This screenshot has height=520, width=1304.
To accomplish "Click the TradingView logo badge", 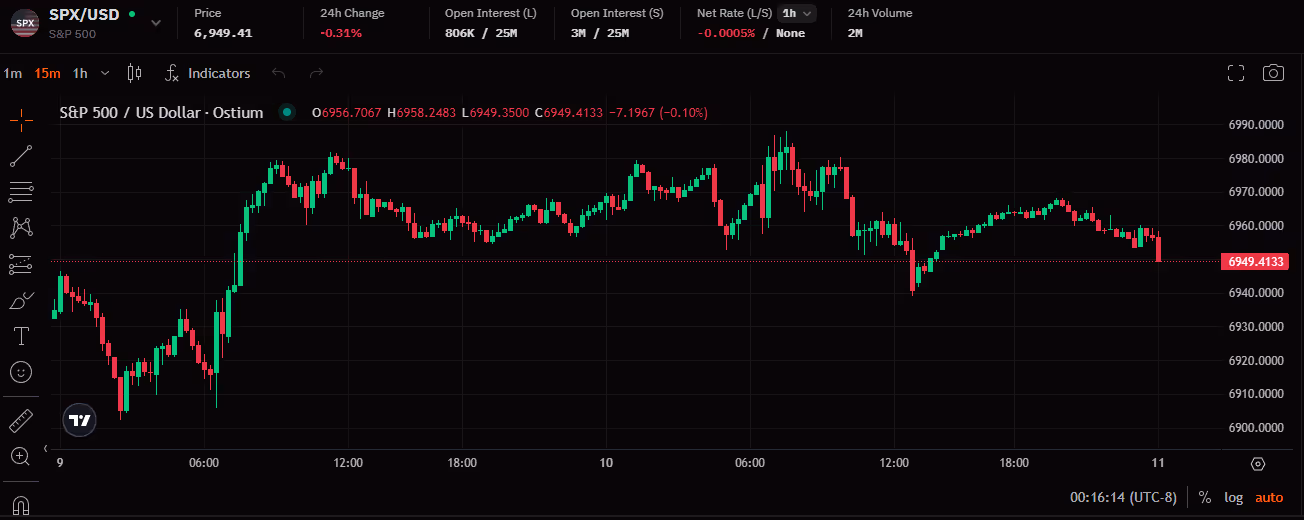I will [x=79, y=420].
